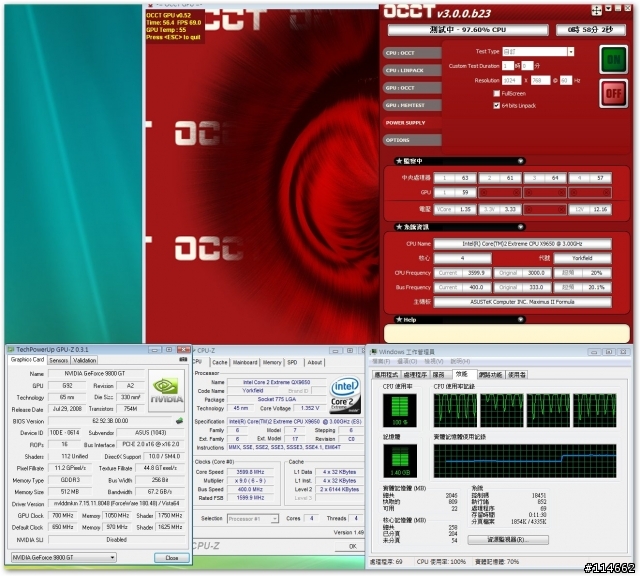
Task: Open the Test Type dropdown in OCCT
Action: 571,51
